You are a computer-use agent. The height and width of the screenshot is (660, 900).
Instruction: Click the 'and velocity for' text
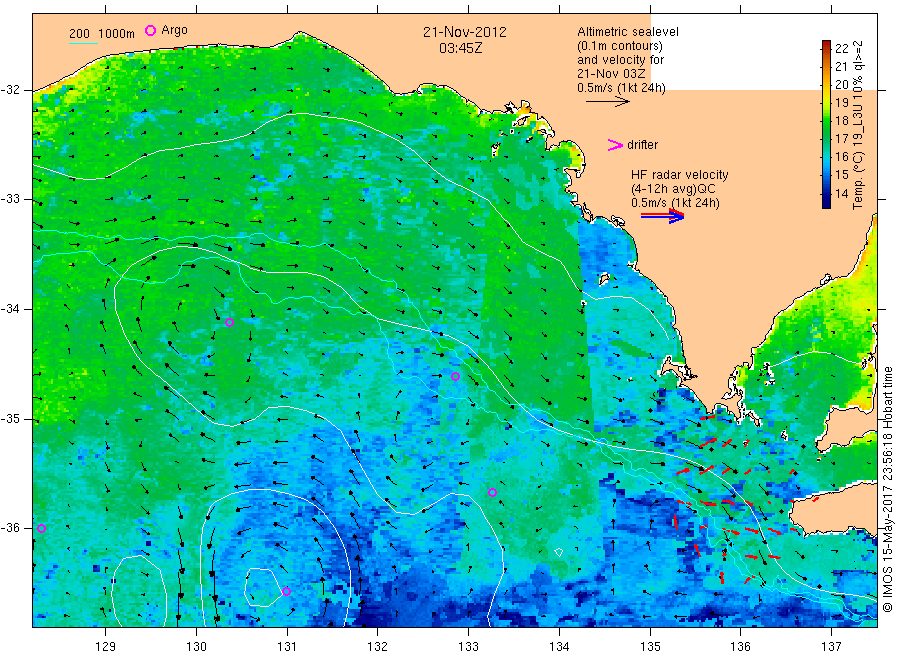620,60
